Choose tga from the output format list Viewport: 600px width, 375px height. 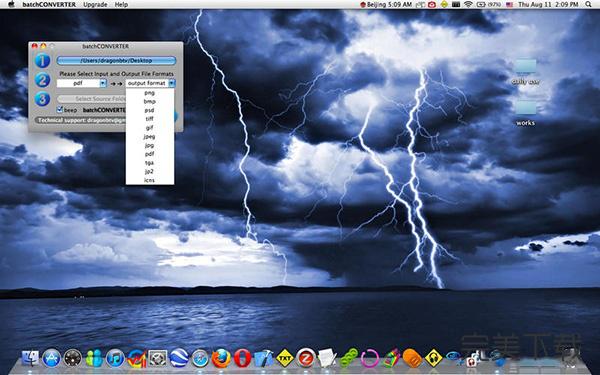click(x=150, y=163)
